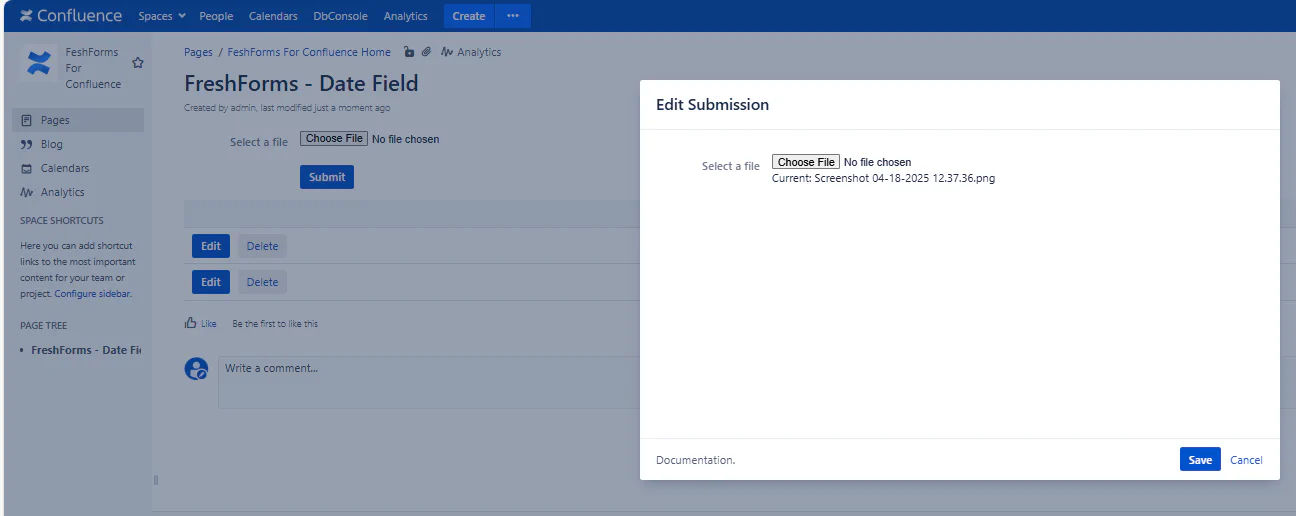Open the Documentation link
The width and height of the screenshot is (1296, 516).
point(695,460)
